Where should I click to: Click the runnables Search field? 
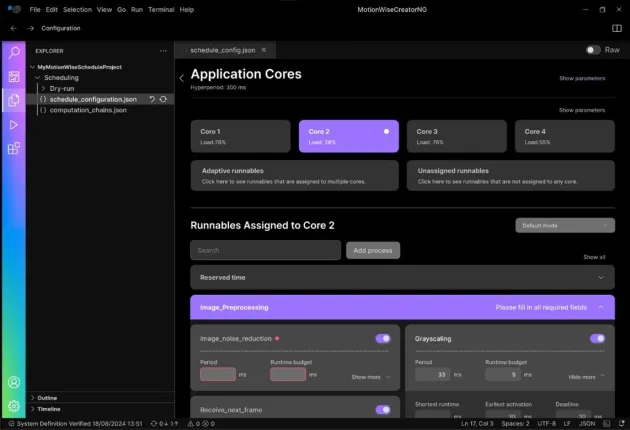click(x=265, y=250)
